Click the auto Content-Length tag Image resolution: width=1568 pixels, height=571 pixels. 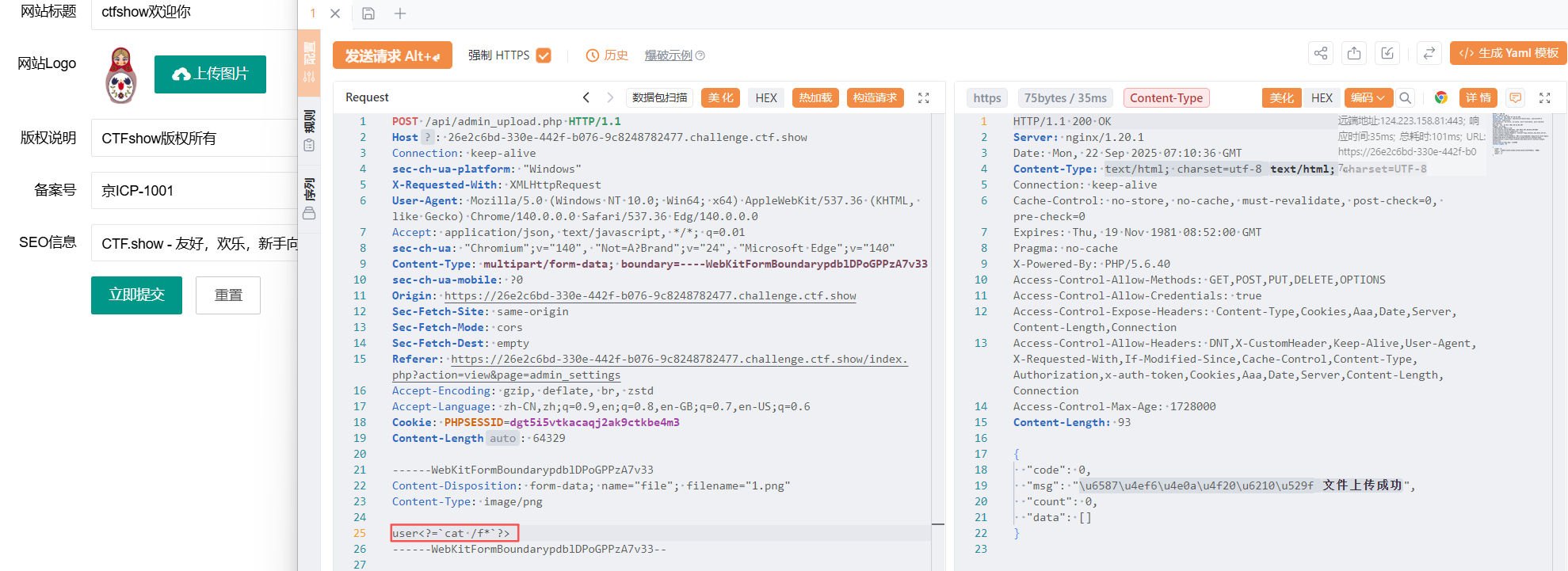(502, 438)
